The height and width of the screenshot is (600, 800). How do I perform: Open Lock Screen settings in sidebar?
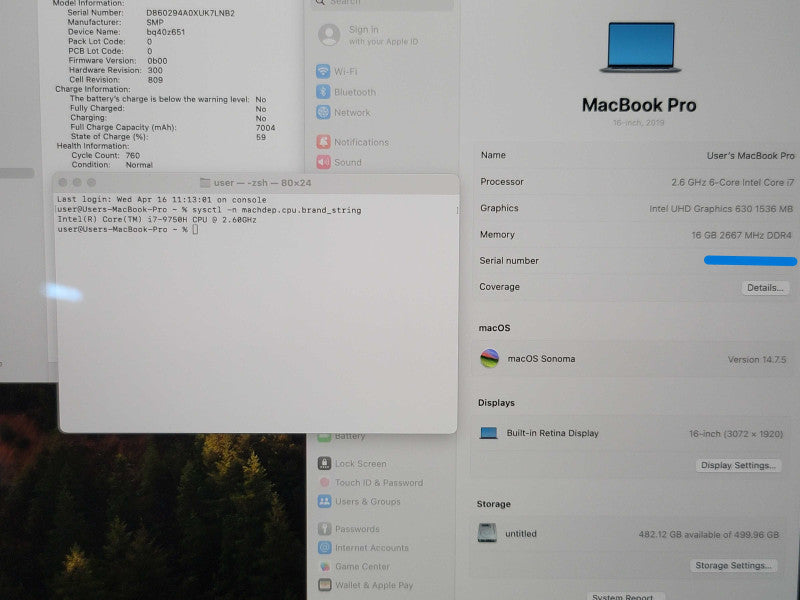[352, 463]
